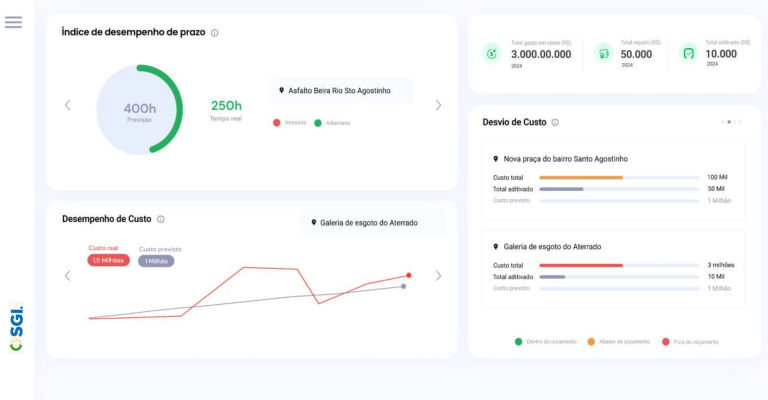The image size is (768, 400).
Task: Click info icon beside Índice de desempenho de prazo
Action: pos(215,33)
